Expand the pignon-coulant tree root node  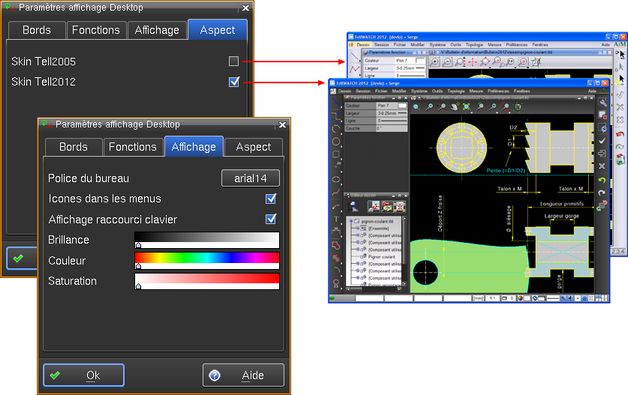pyautogui.click(x=351, y=221)
